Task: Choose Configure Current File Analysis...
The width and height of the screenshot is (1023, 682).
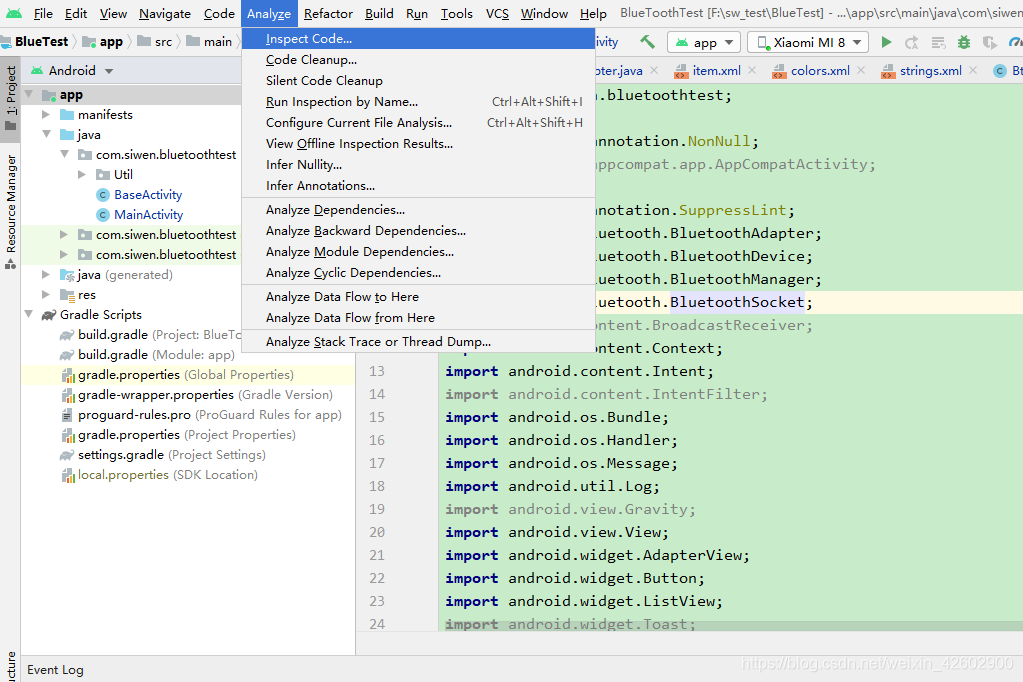Action: (x=418, y=123)
